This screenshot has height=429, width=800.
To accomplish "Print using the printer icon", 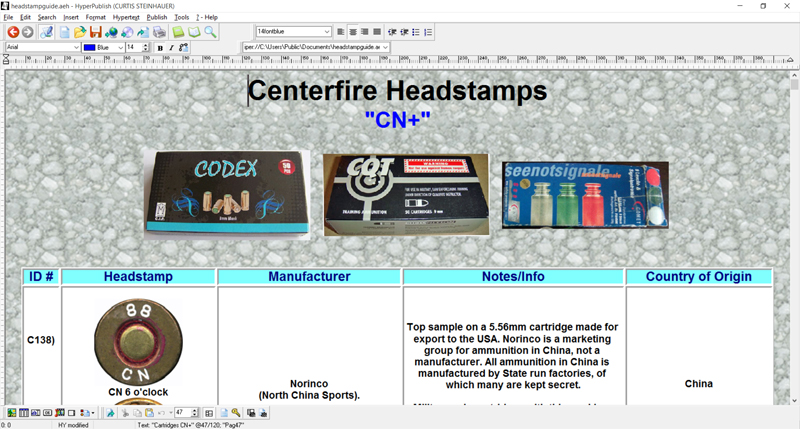I will tap(159, 32).
